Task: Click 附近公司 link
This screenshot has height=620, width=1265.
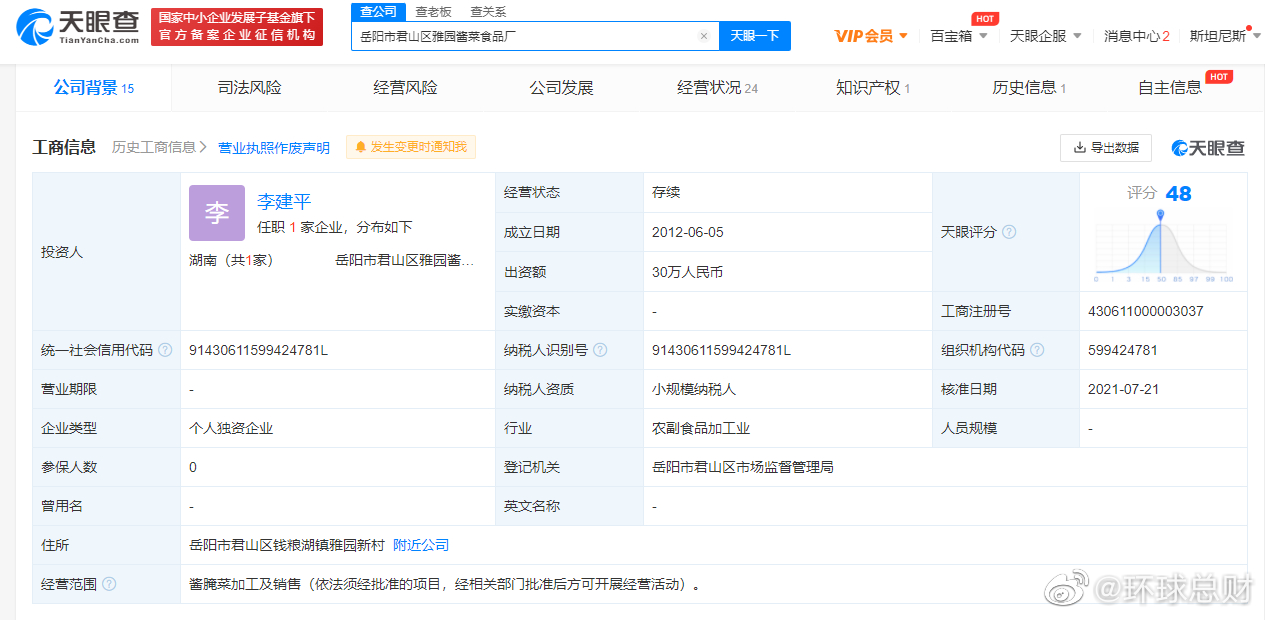Action: coord(421,545)
